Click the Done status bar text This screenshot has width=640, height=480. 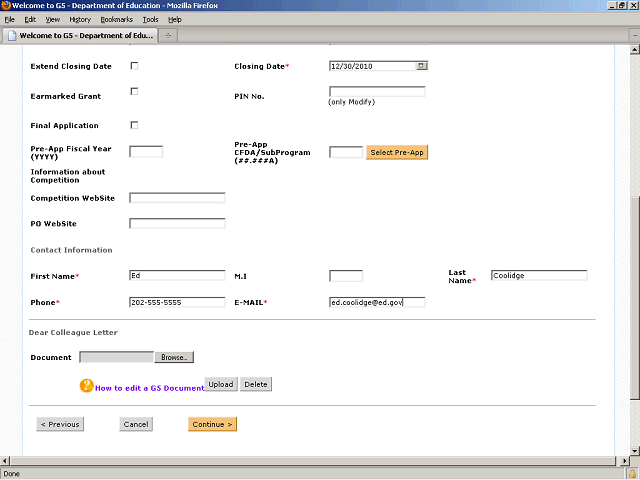tap(11, 474)
